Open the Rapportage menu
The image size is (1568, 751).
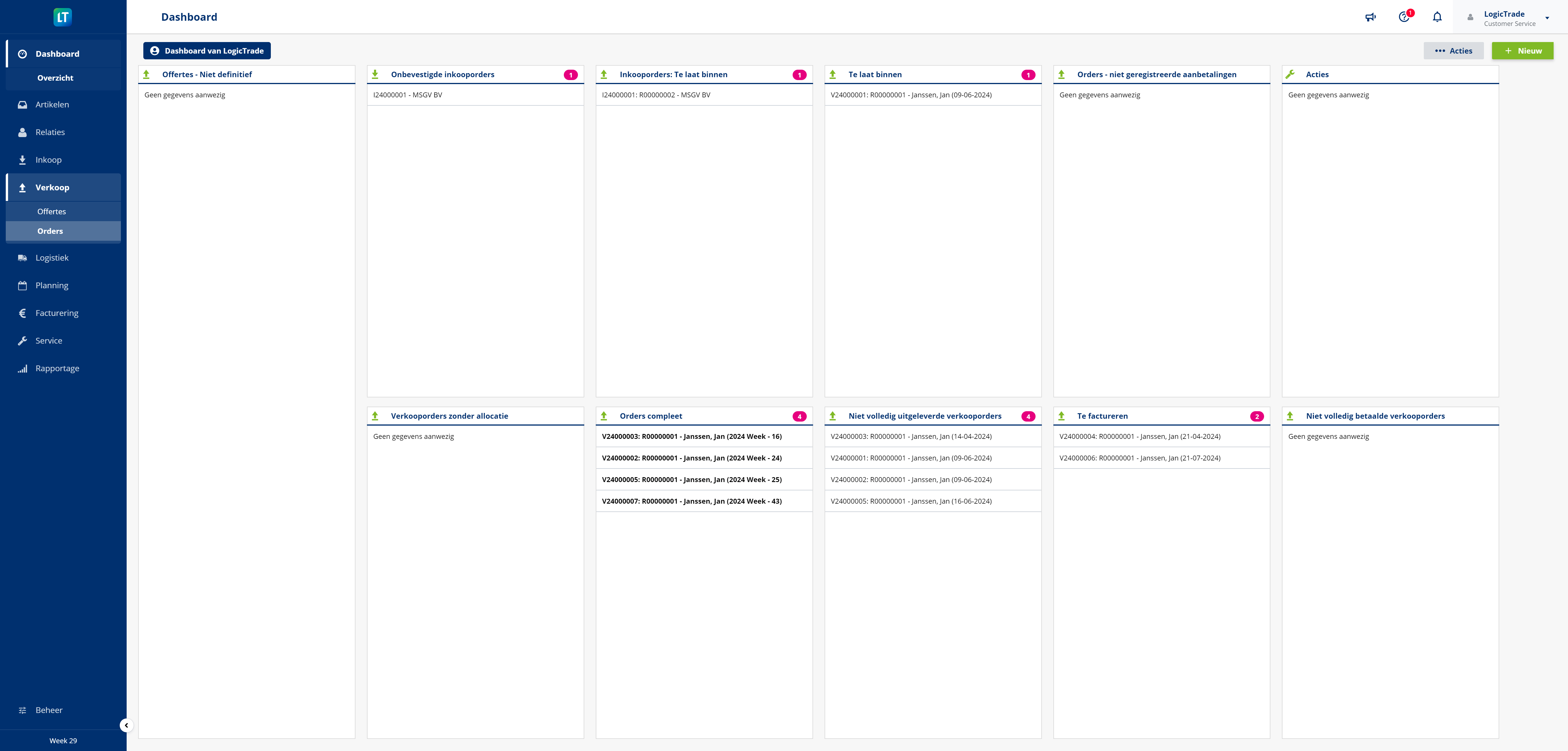click(x=63, y=368)
